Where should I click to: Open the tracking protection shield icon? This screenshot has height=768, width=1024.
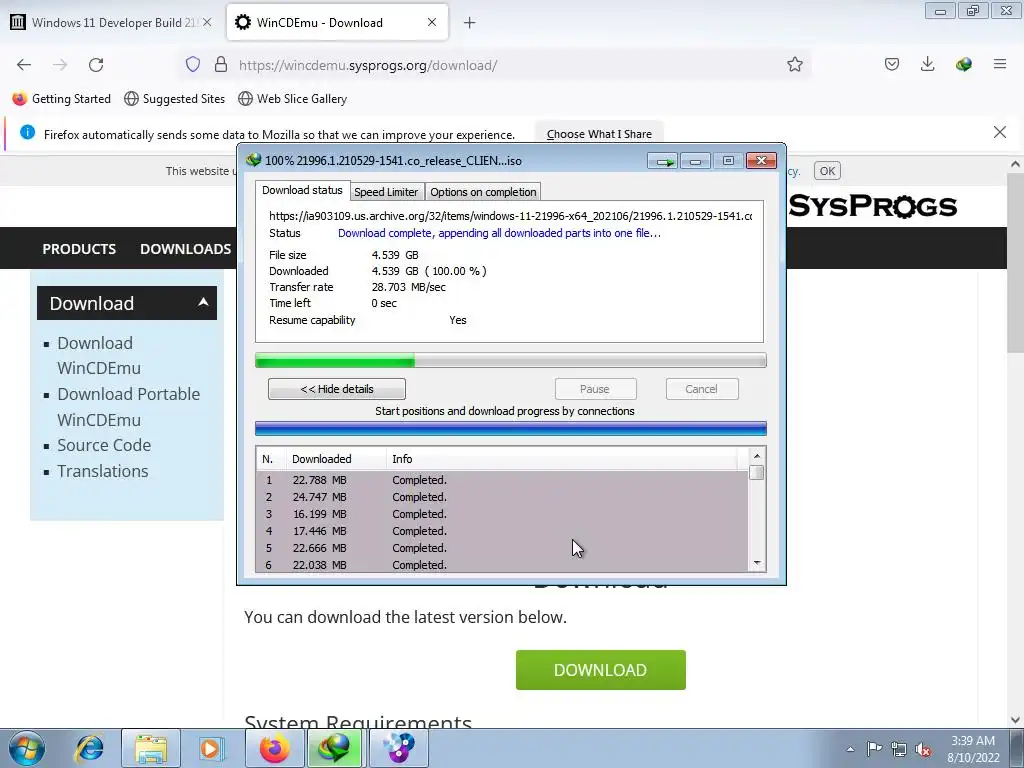pos(193,64)
